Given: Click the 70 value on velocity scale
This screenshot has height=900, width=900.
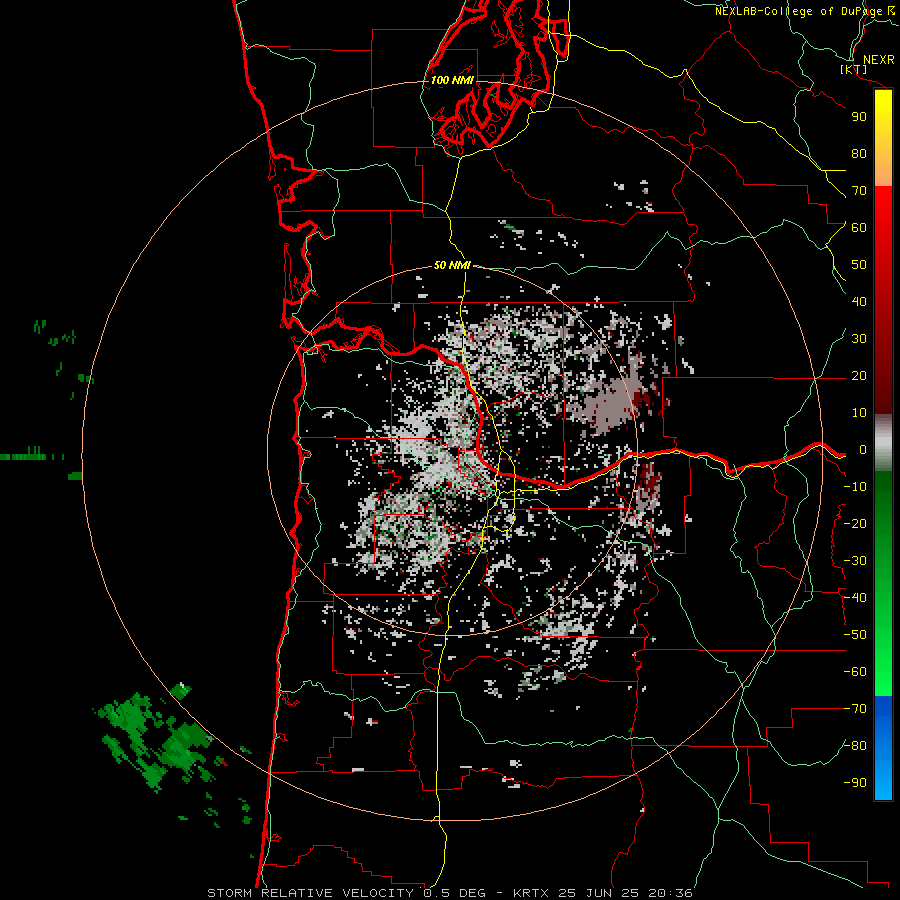Looking at the screenshot, I should click(859, 191).
